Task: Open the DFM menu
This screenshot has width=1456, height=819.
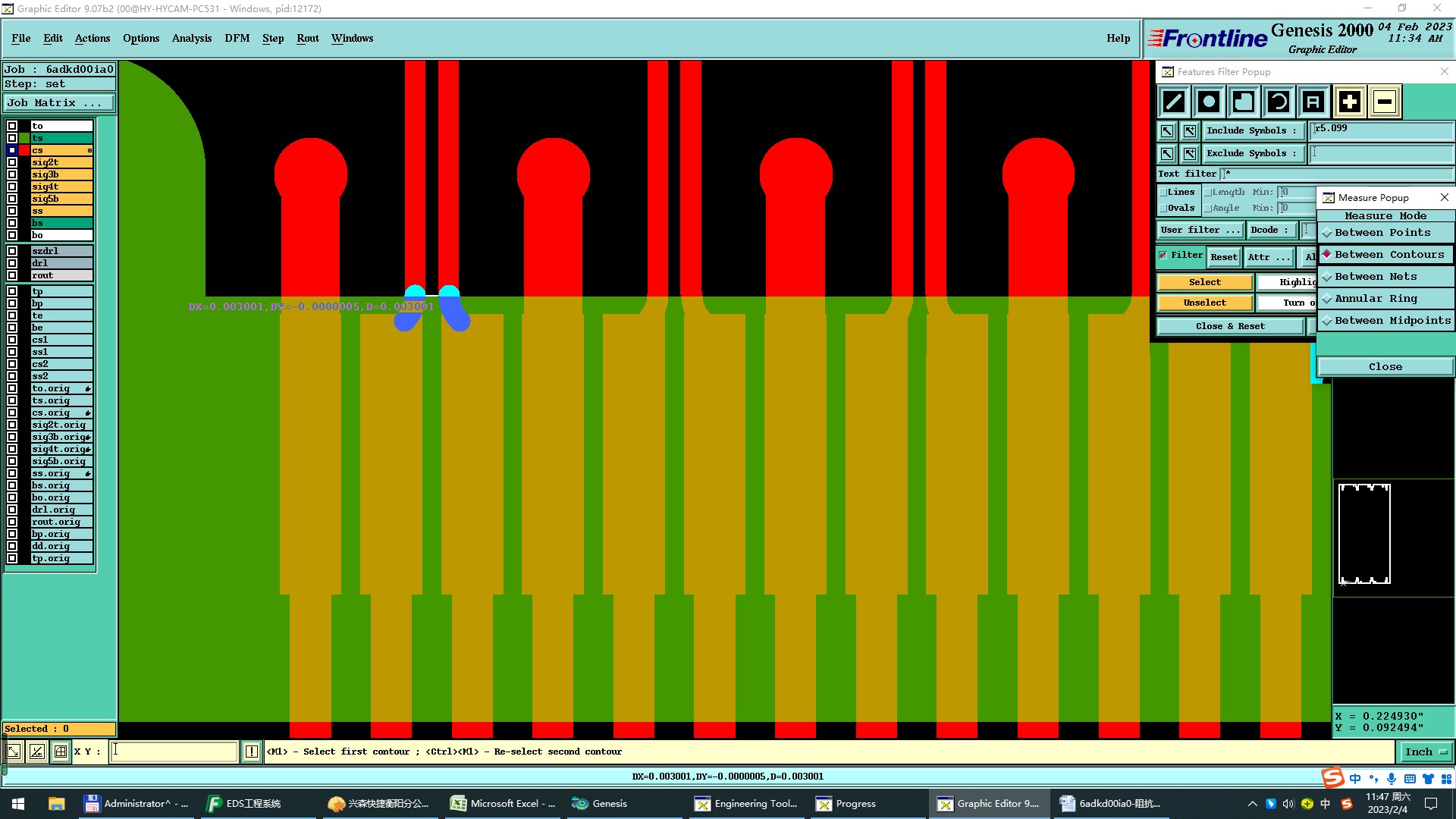Action: click(237, 39)
